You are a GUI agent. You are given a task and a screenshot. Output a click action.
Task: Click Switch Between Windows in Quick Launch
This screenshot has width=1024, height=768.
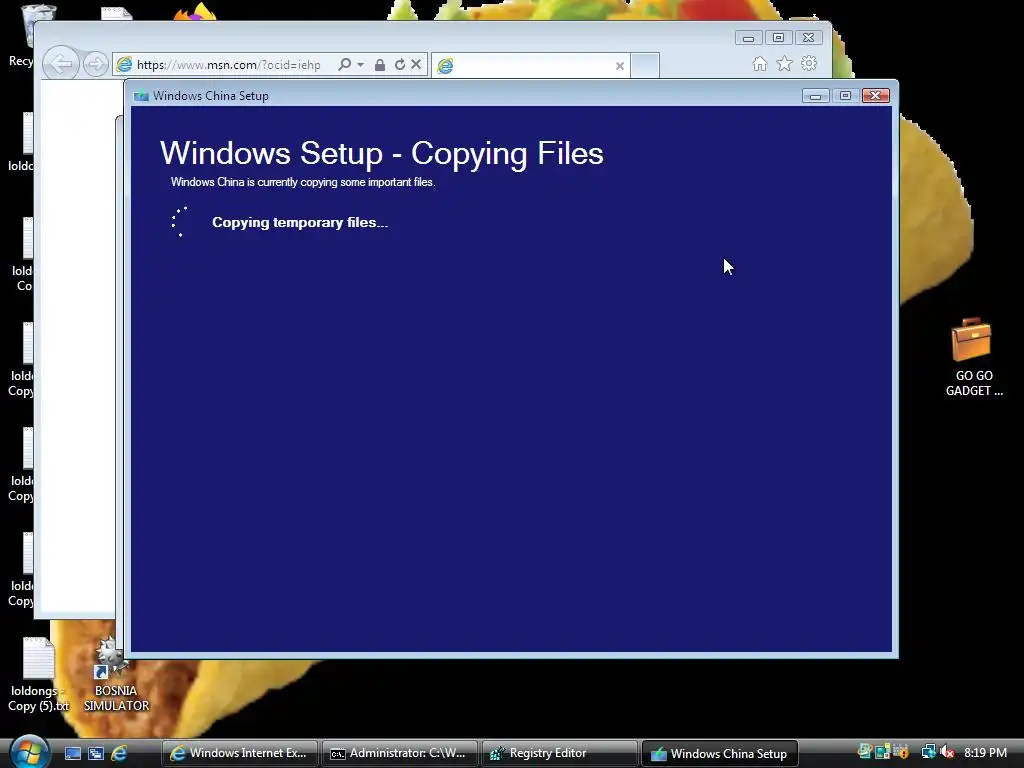click(96, 753)
